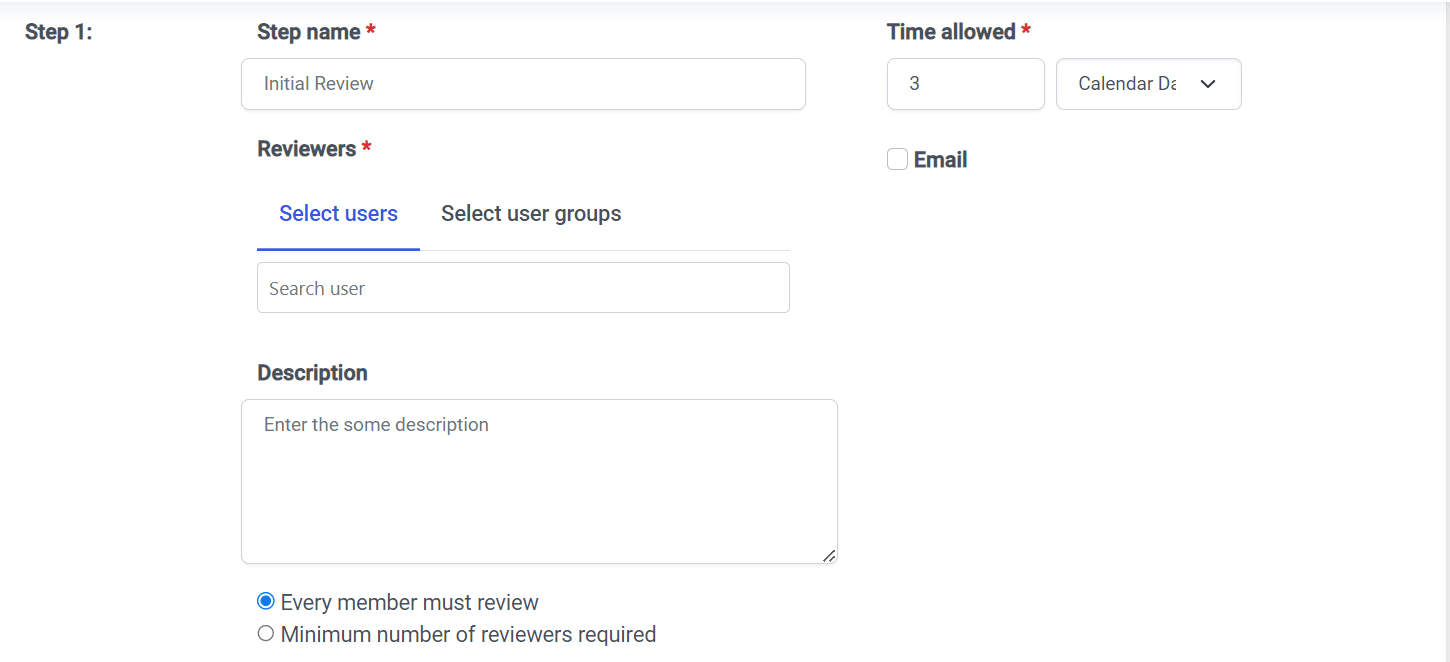Image resolution: width=1450 pixels, height=662 pixels.
Task: Click the chevron arrow beside Calendar Days
Action: point(1208,84)
